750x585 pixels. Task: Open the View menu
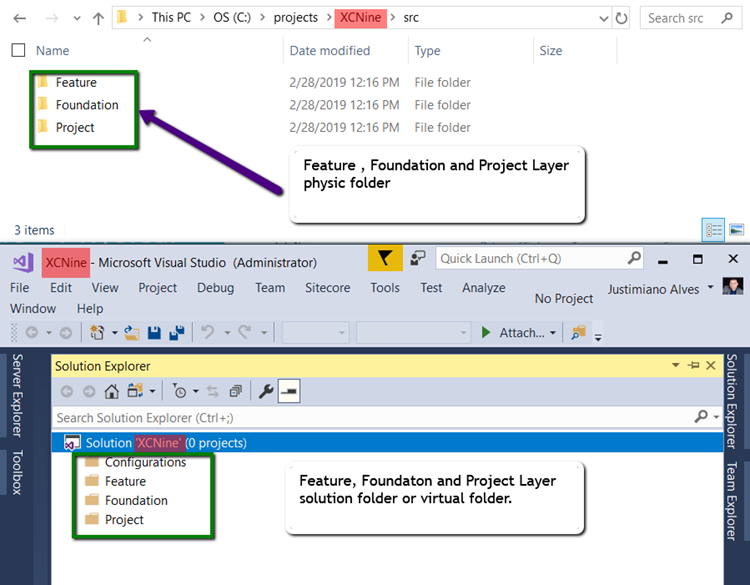tap(105, 287)
